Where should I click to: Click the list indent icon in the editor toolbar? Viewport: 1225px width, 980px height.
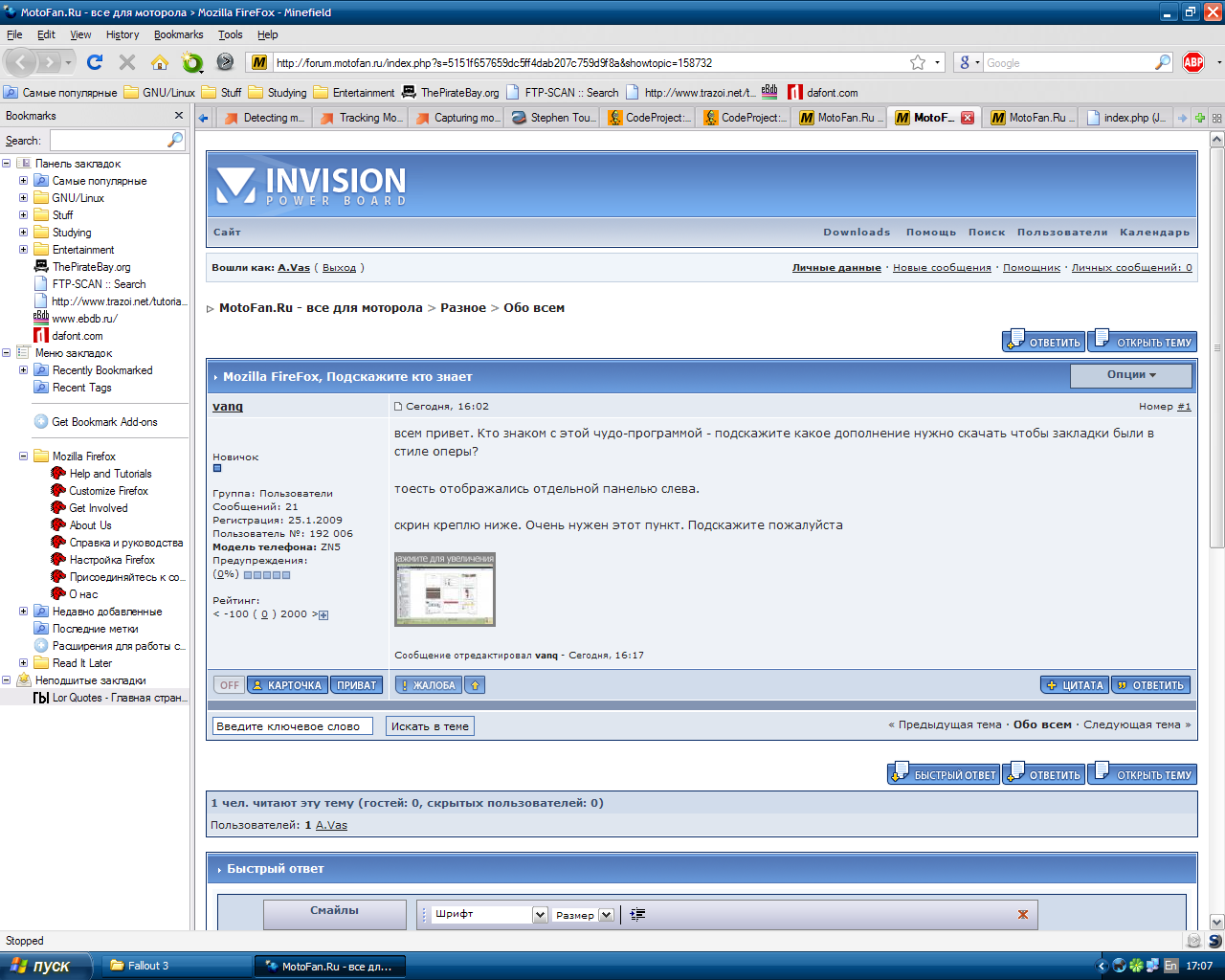(638, 915)
